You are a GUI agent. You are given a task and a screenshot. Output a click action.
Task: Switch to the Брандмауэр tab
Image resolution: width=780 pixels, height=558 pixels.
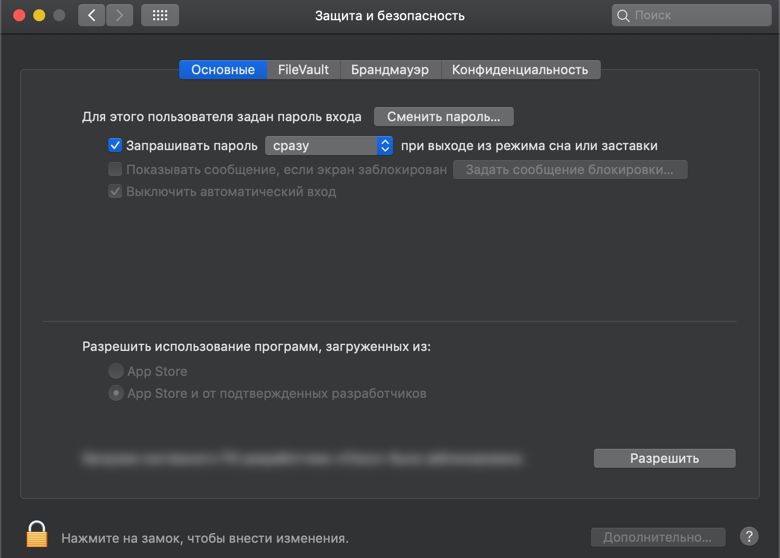click(390, 70)
